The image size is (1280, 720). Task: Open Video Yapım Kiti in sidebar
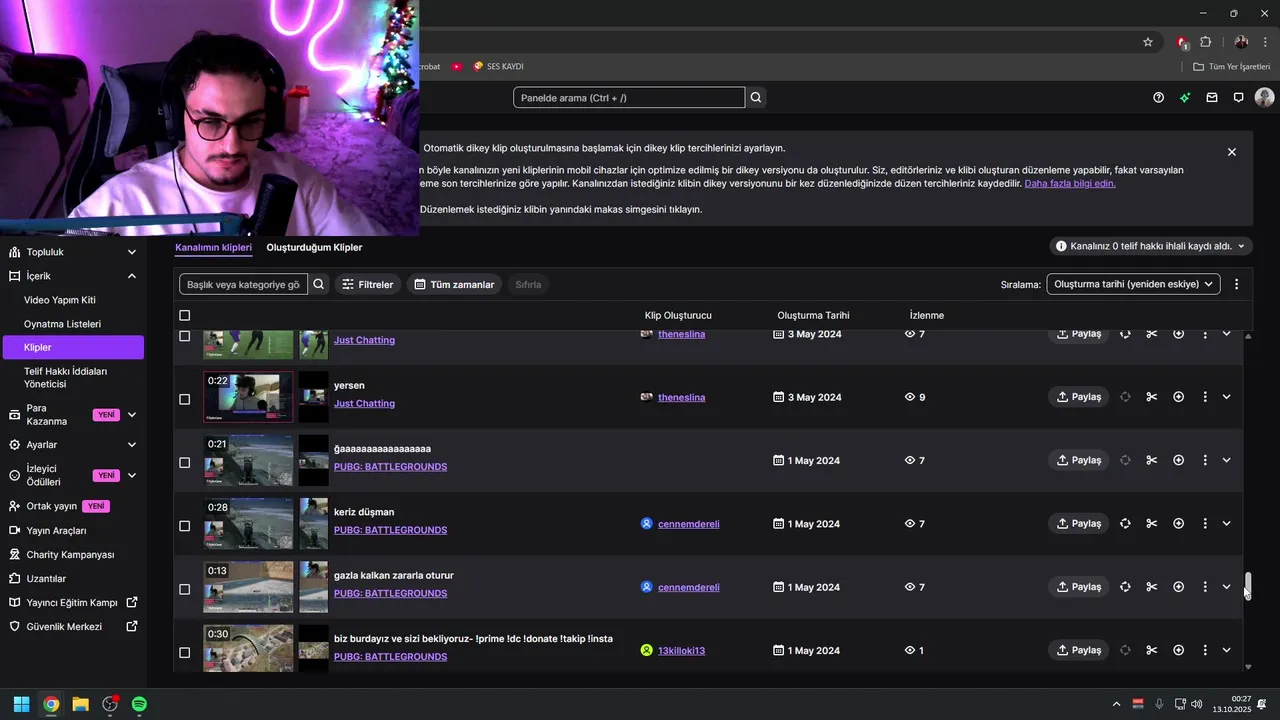point(60,300)
